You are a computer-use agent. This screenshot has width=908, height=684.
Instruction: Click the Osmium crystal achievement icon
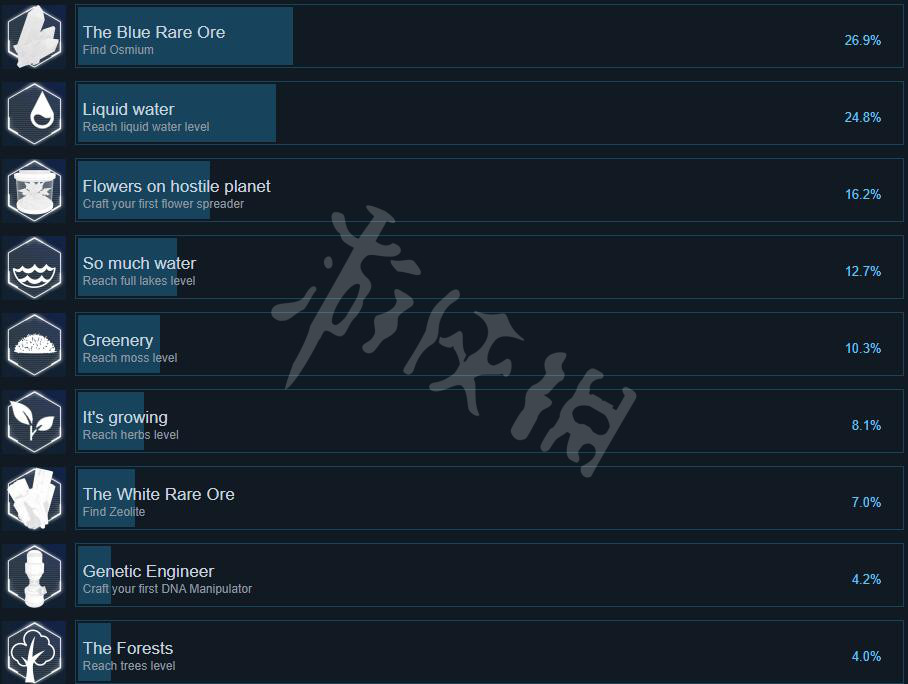click(x=34, y=36)
